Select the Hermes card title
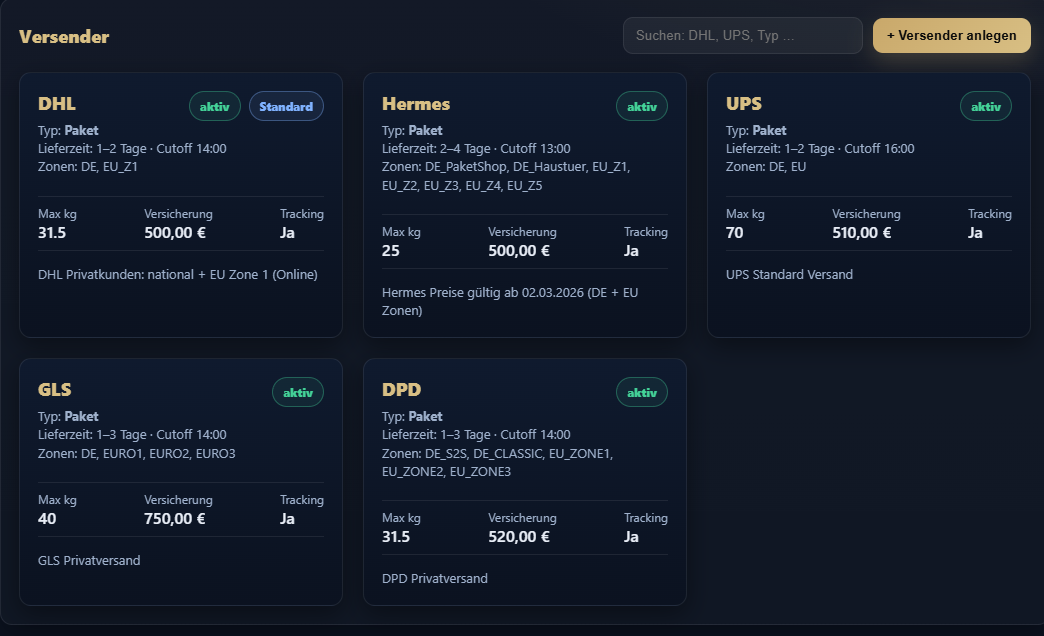Screen dimensions: 1044x636 416,104
